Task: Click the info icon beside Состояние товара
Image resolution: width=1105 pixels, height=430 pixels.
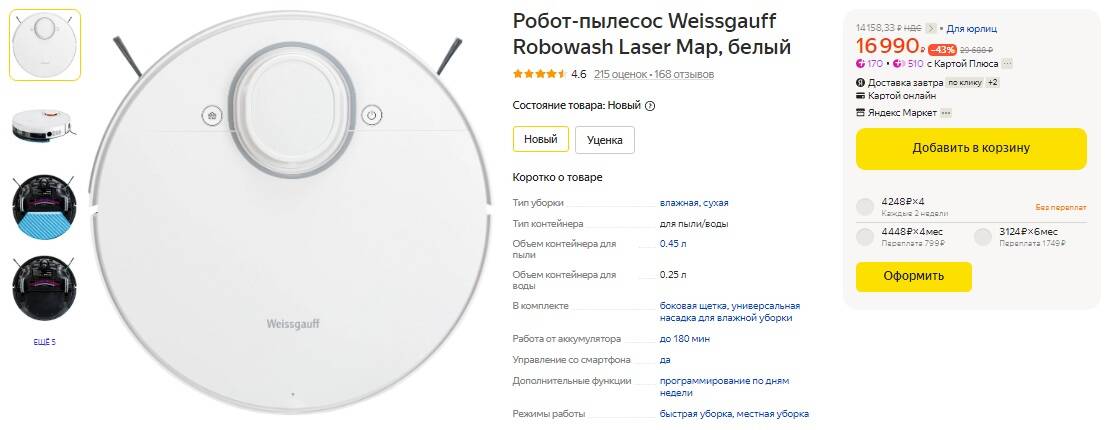Action: pos(650,105)
